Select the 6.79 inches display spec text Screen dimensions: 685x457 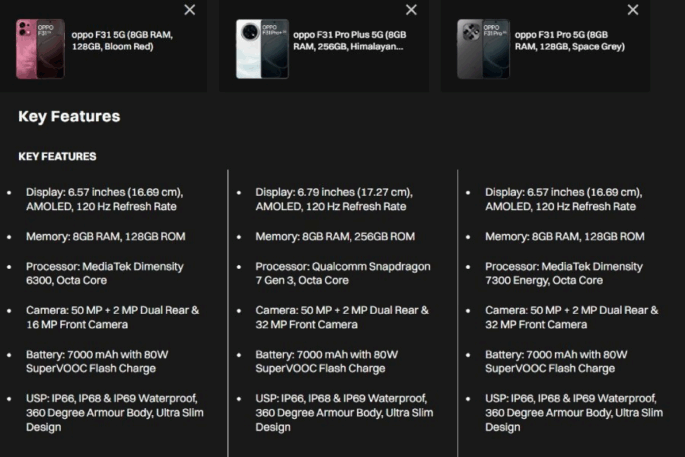click(333, 199)
